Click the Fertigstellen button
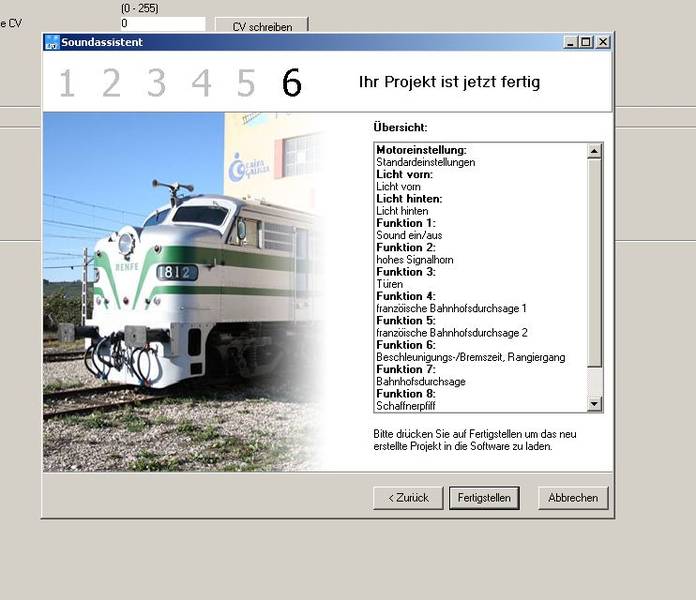Viewport: 696px width, 600px height. (x=484, y=498)
